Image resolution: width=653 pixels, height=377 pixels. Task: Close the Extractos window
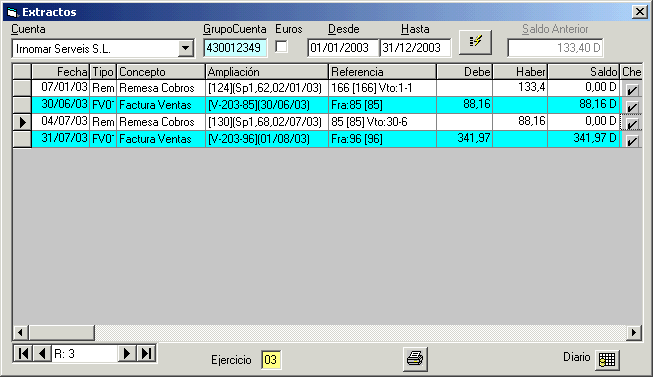point(639,12)
